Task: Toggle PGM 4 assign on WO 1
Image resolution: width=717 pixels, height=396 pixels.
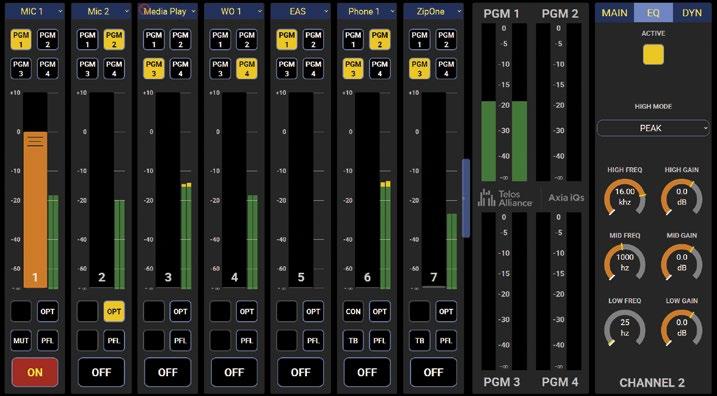Action: (246, 69)
